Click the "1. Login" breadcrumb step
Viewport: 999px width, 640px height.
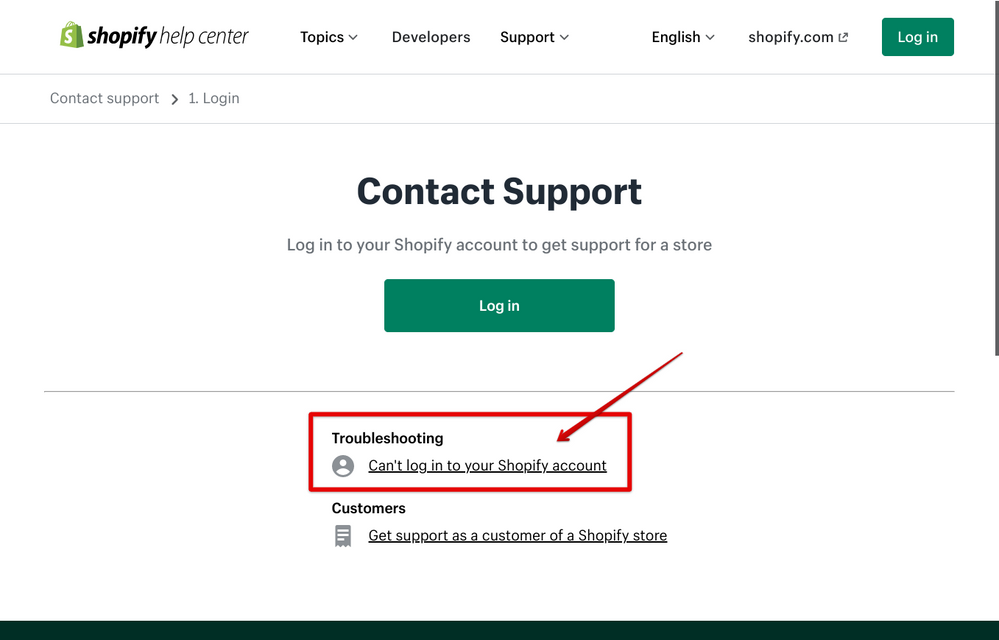point(214,99)
